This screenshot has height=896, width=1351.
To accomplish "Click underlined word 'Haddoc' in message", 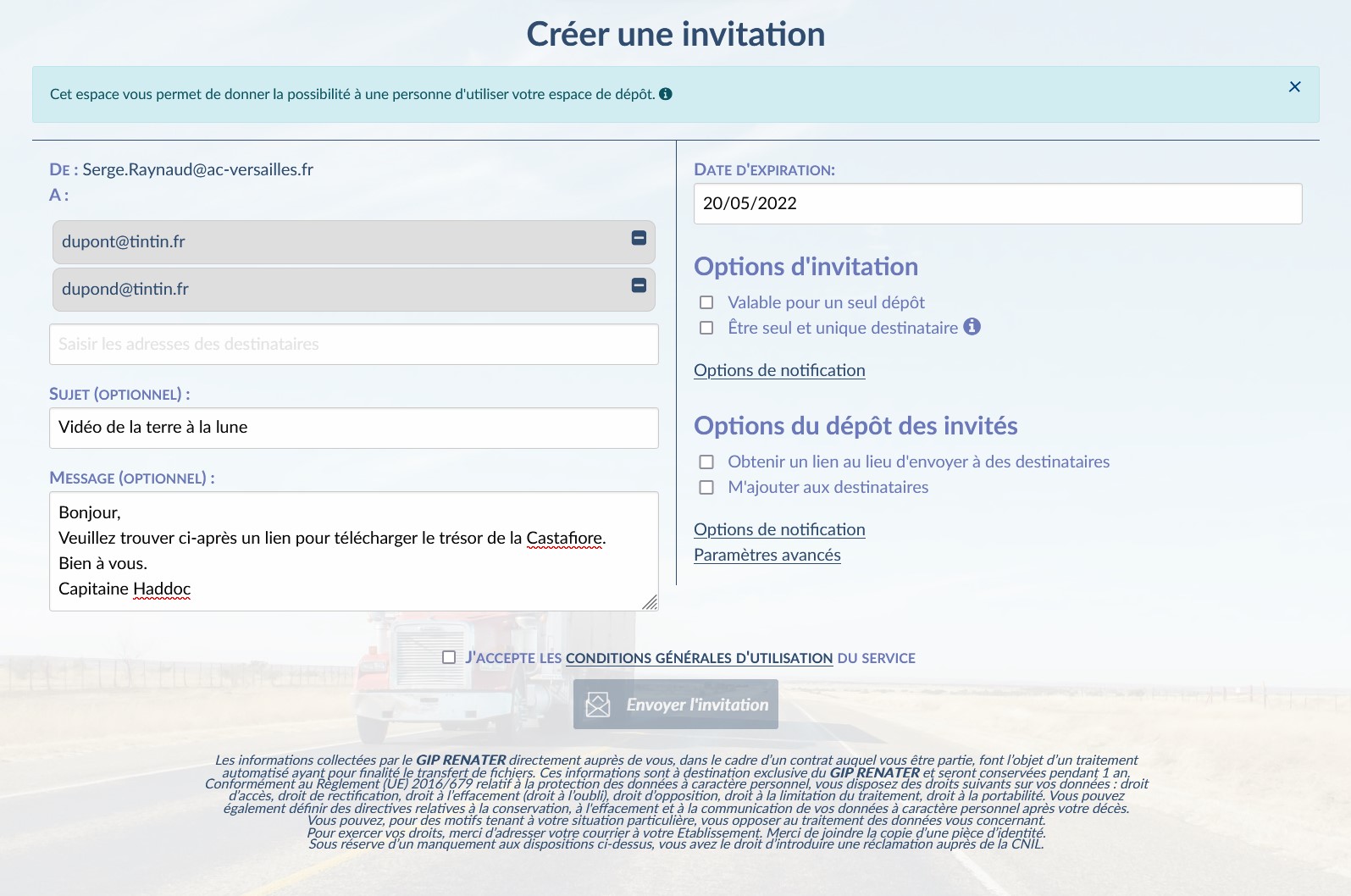I will pyautogui.click(x=162, y=589).
